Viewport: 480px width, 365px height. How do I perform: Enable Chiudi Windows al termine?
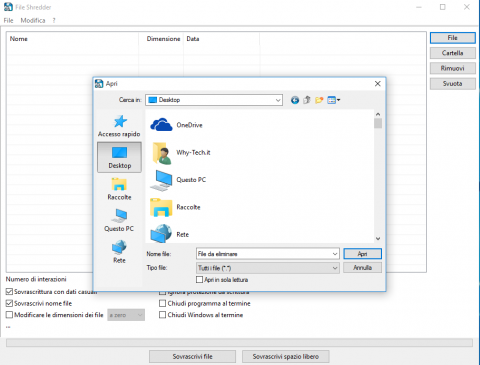162,315
